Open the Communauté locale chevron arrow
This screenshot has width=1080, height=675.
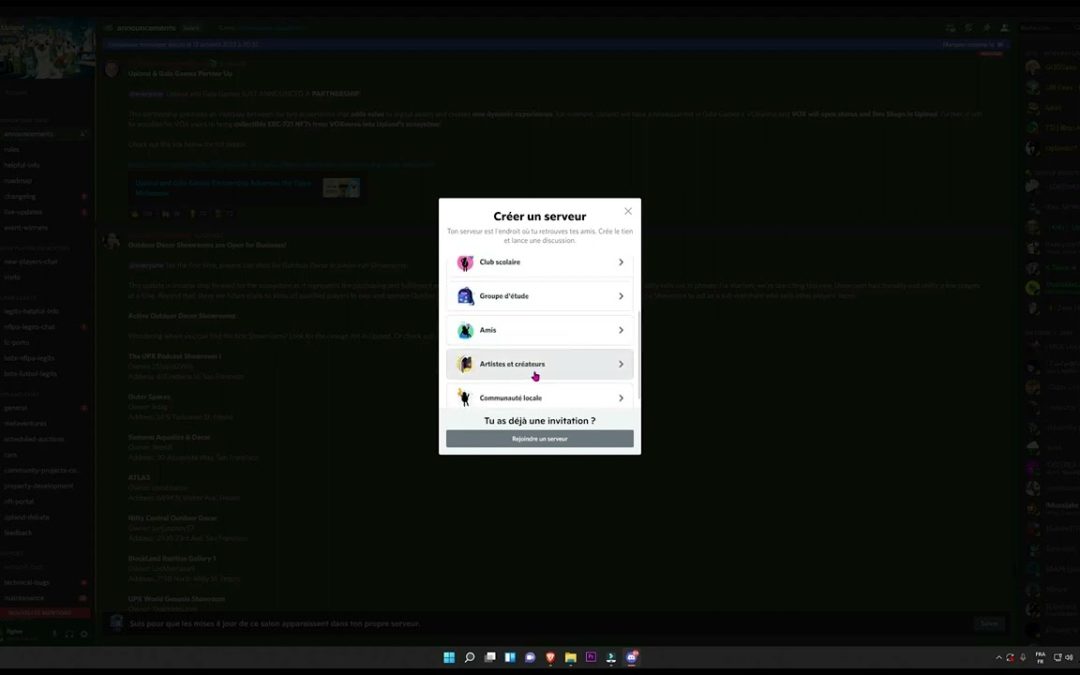coord(621,397)
